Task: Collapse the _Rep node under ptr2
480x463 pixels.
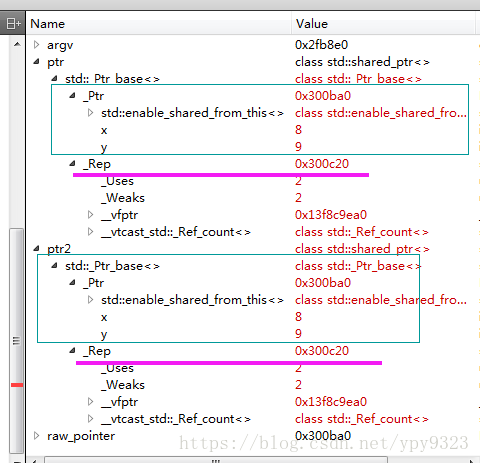Action: tap(72, 350)
